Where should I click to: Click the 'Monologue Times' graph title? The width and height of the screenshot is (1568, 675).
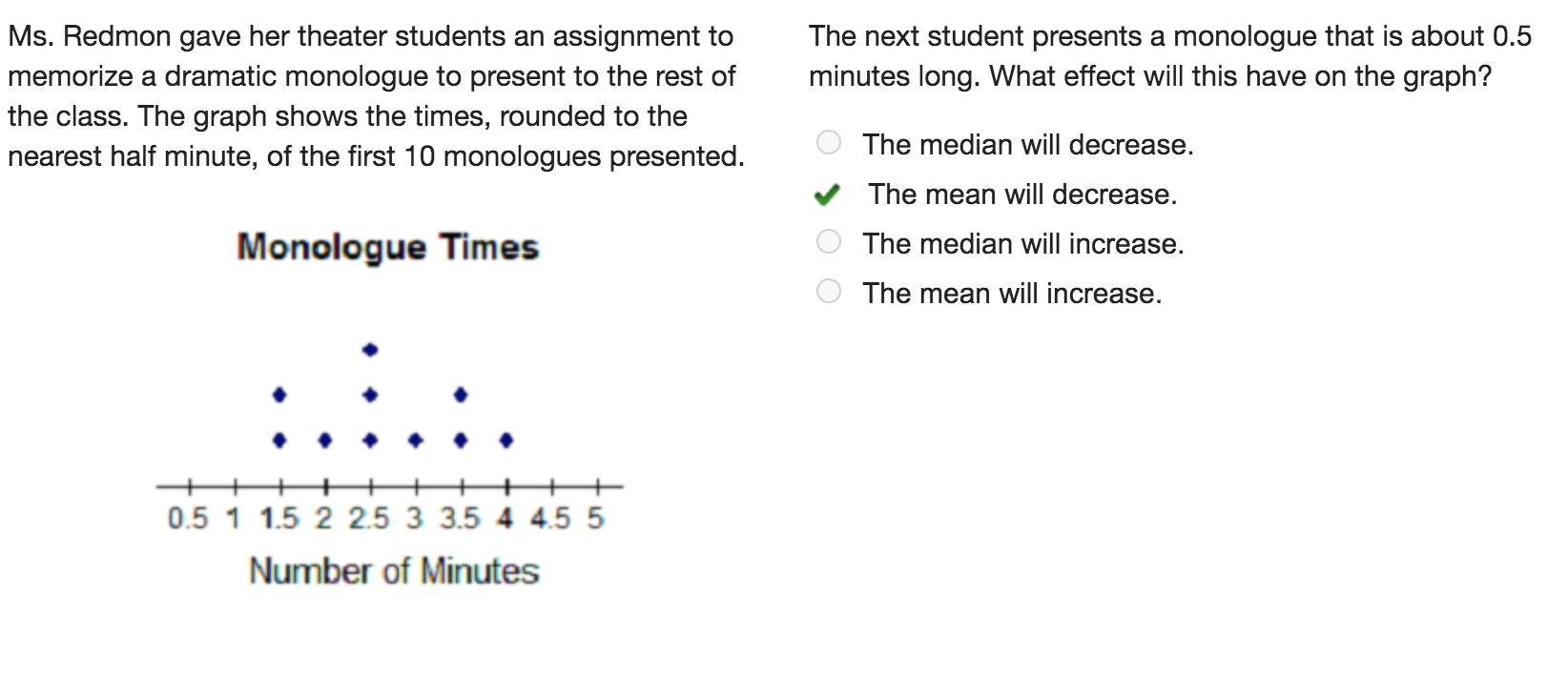388,247
